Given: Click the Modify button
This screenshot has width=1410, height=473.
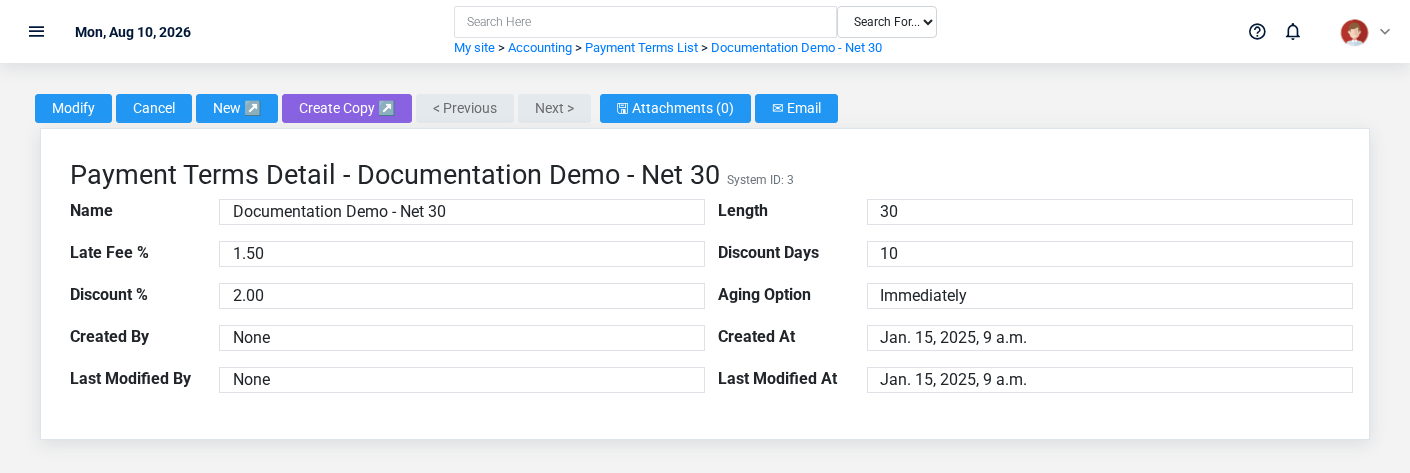Looking at the screenshot, I should (x=73, y=108).
